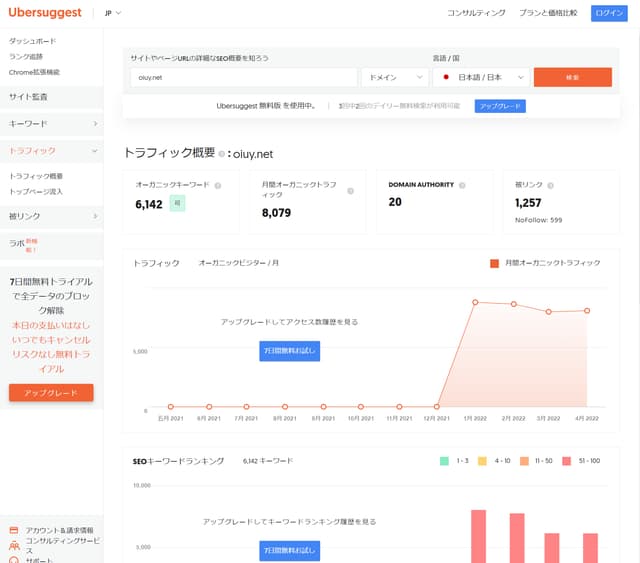This screenshot has width=640, height=563.
Task: Open アカウント＆請求情報 card icon in sidebar
Action: [14, 530]
